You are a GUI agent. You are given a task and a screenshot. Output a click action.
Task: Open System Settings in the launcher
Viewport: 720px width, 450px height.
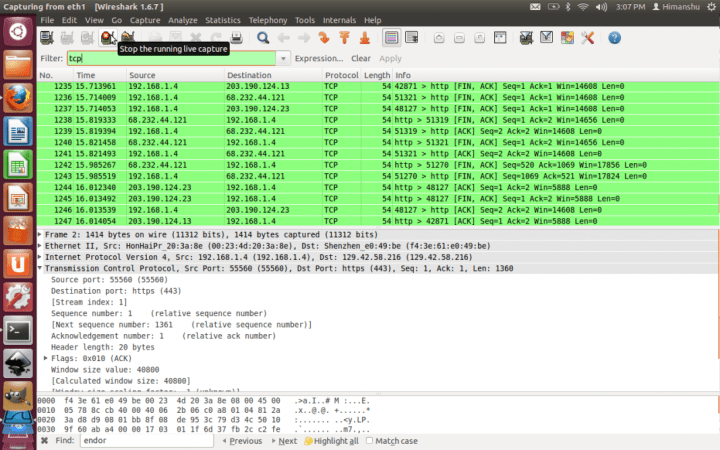pyautogui.click(x=18, y=297)
